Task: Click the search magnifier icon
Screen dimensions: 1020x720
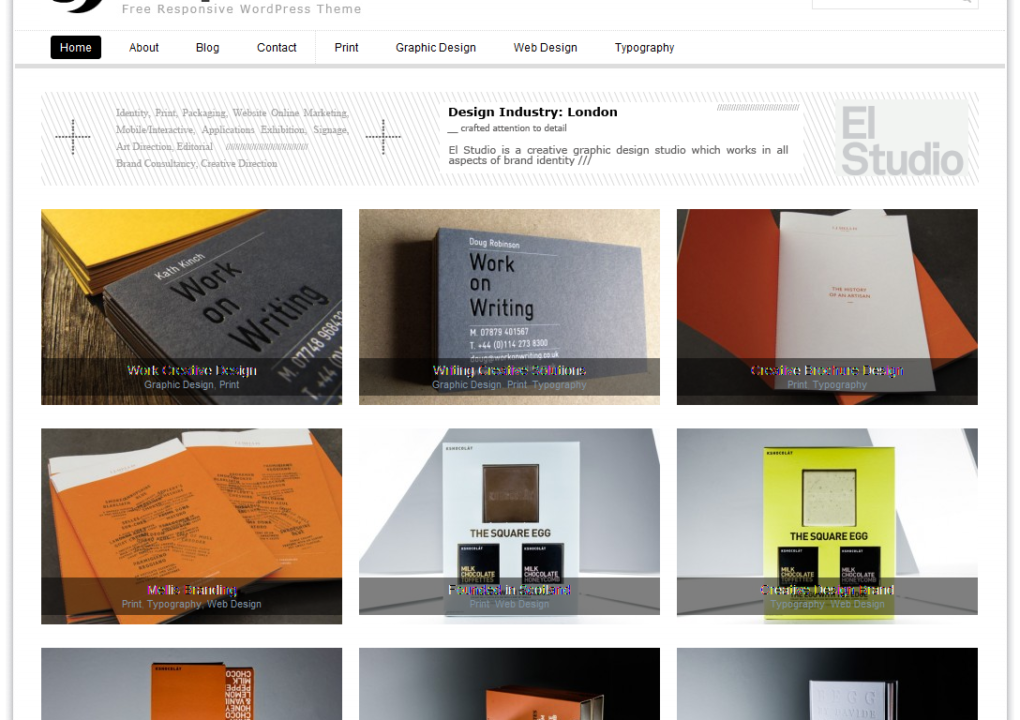Action: click(x=966, y=2)
